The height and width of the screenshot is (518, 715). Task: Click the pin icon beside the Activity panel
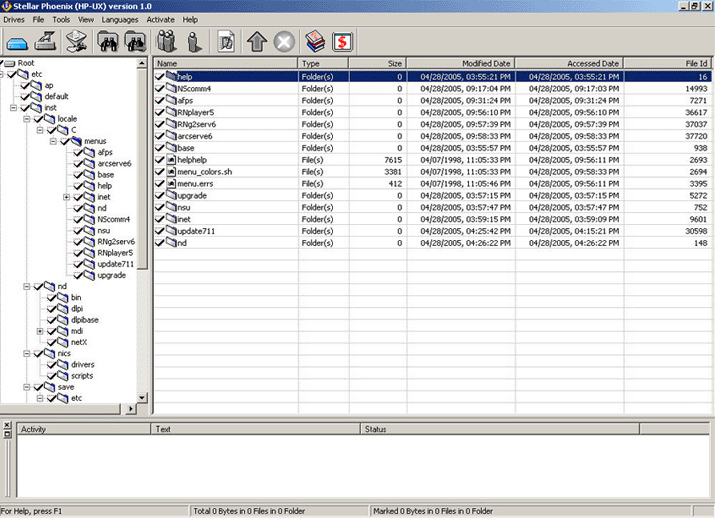[x=7, y=434]
